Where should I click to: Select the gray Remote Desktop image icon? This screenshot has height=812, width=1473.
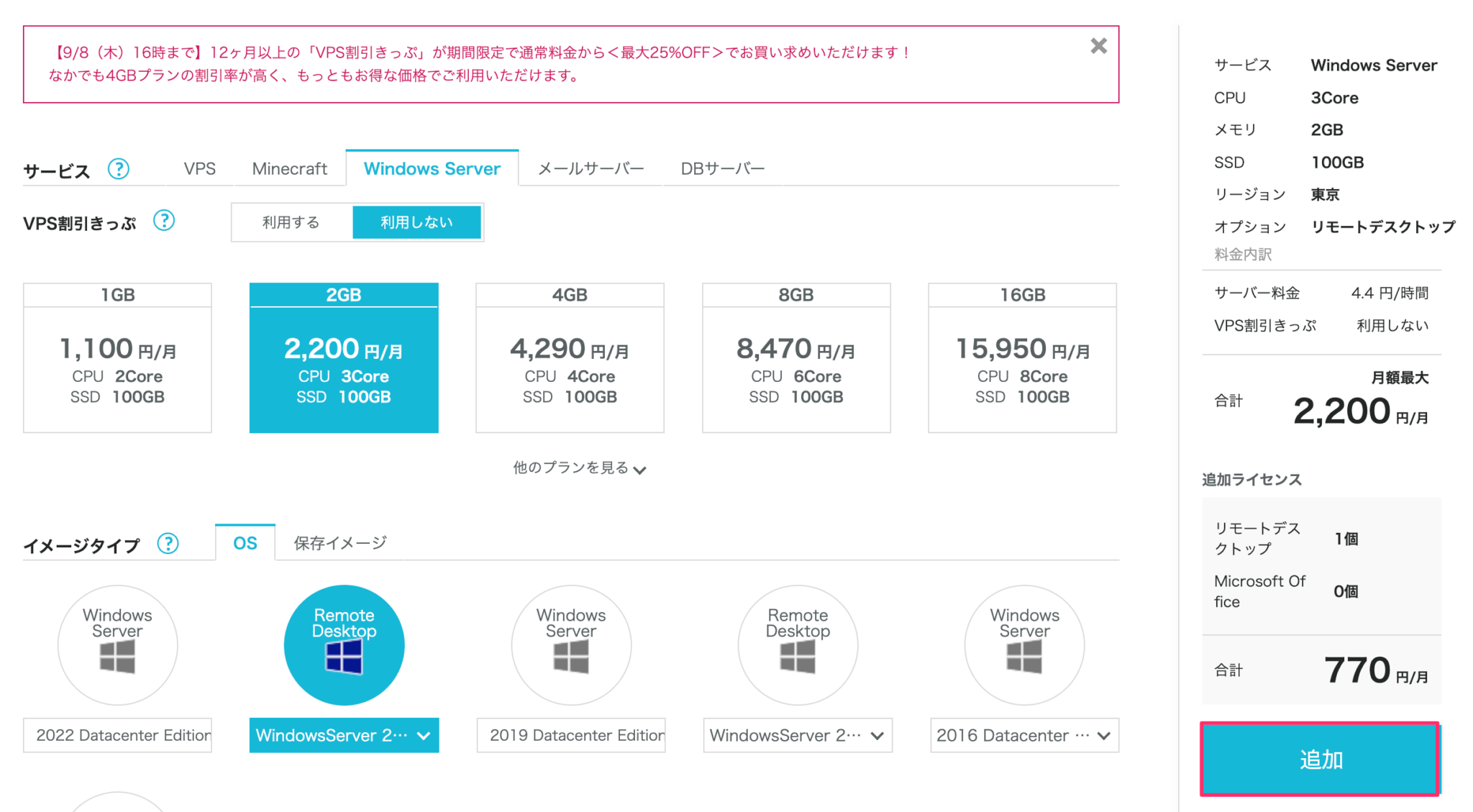click(x=798, y=645)
